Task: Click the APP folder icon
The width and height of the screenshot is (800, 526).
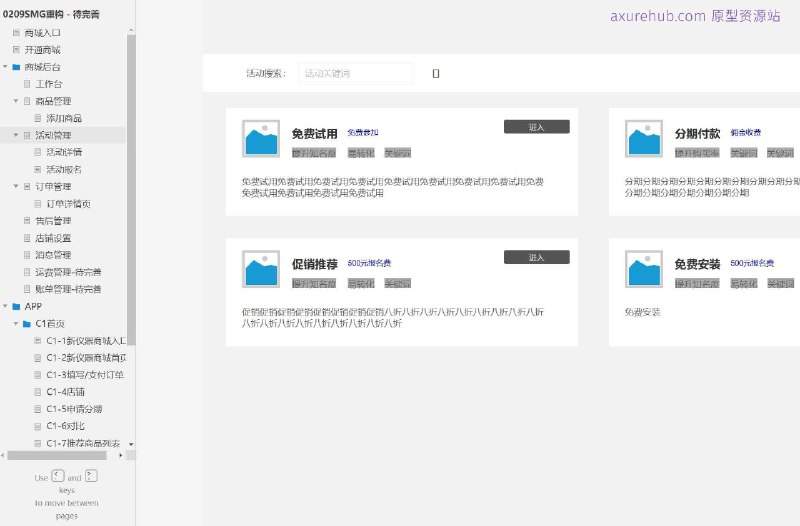Action: point(16,307)
